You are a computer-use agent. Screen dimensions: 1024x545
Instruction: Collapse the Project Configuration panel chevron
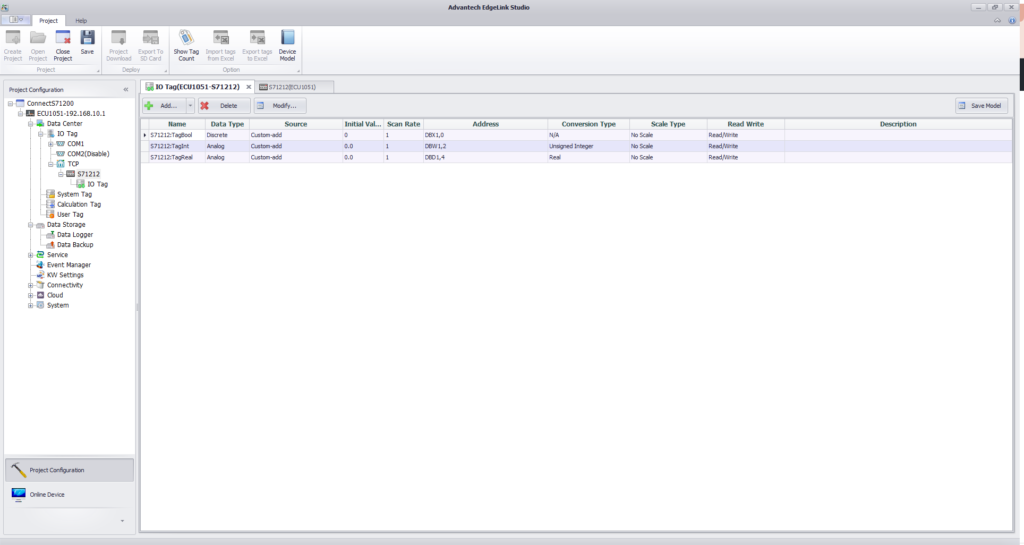pyautogui.click(x=126, y=89)
